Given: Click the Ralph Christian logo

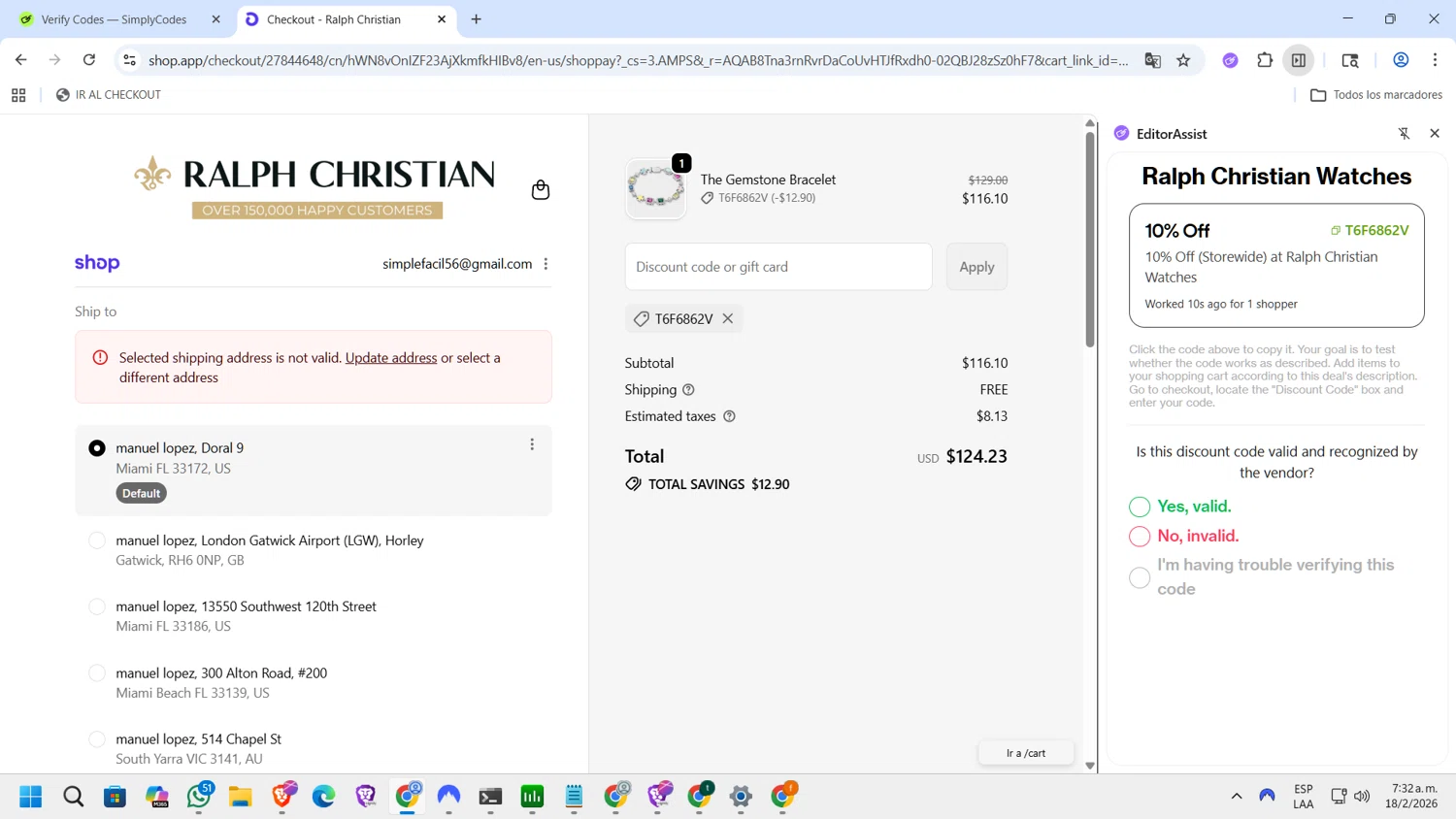Looking at the screenshot, I should pos(314,186).
